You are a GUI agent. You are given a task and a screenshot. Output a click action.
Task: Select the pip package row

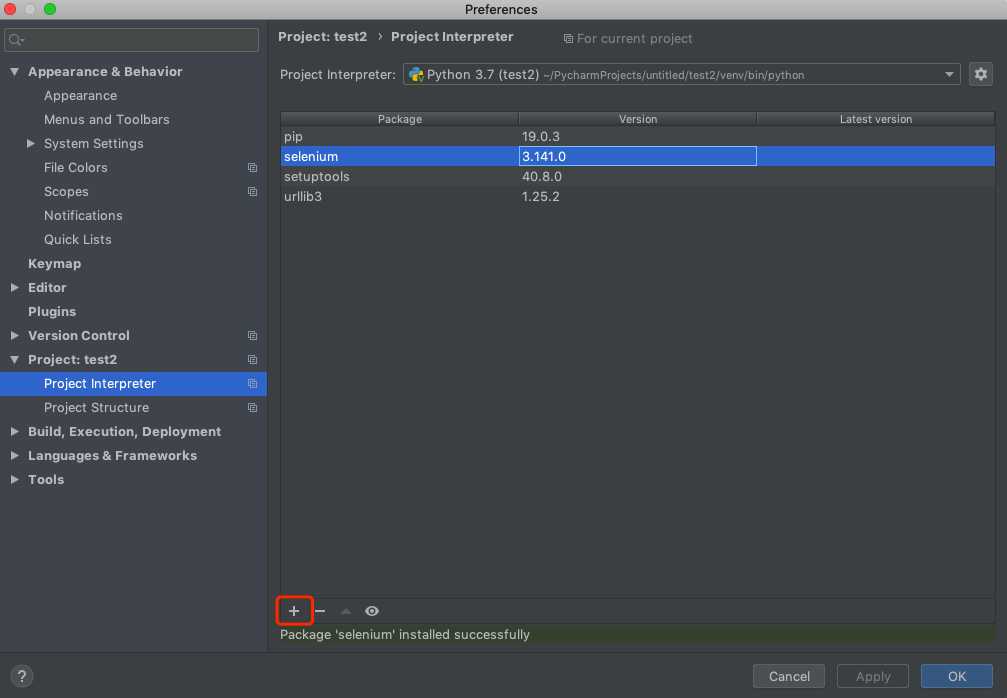[638, 136]
